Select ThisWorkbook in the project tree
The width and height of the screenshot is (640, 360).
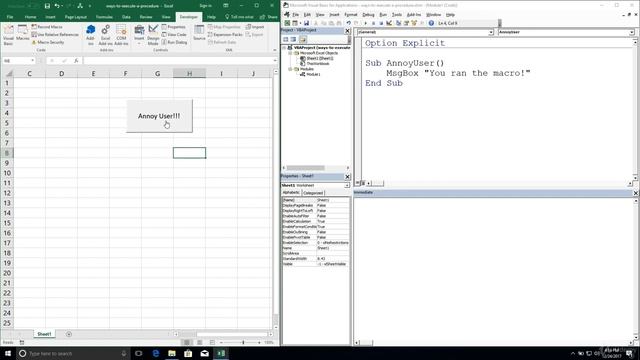point(318,64)
